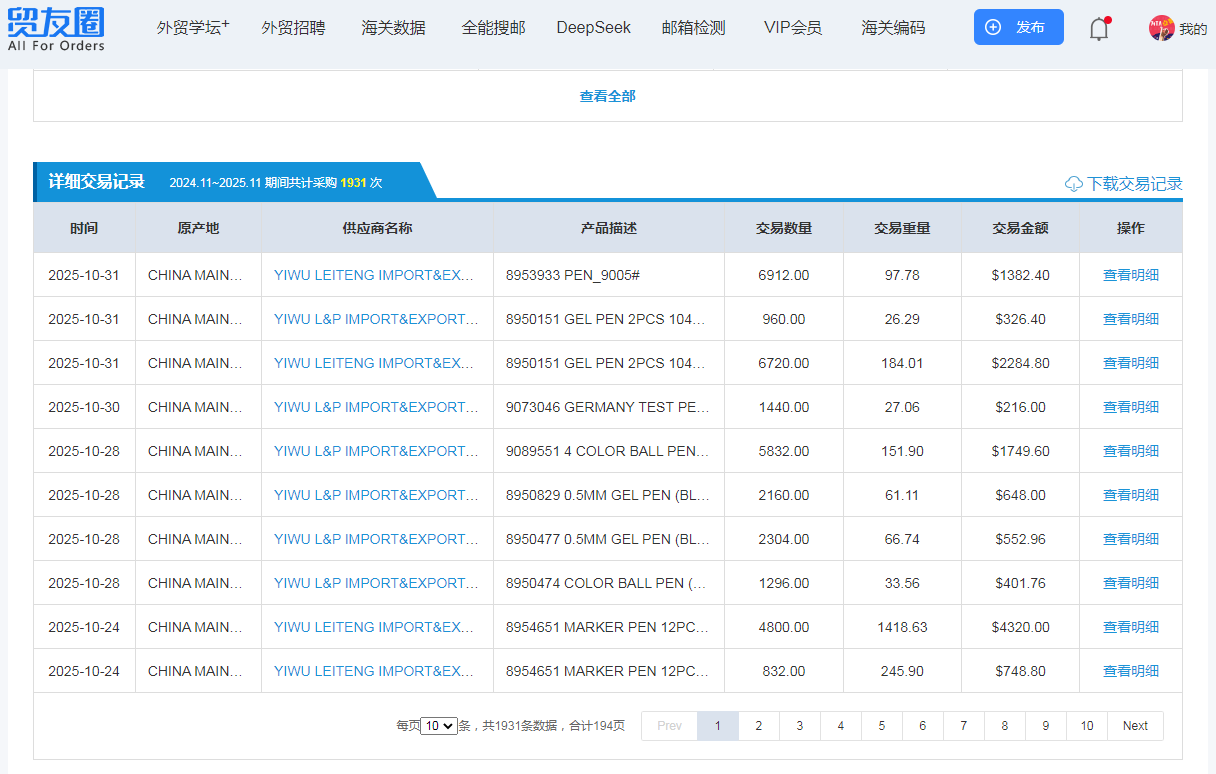
Task: Select VIP会员 in the top navigation
Action: (792, 28)
